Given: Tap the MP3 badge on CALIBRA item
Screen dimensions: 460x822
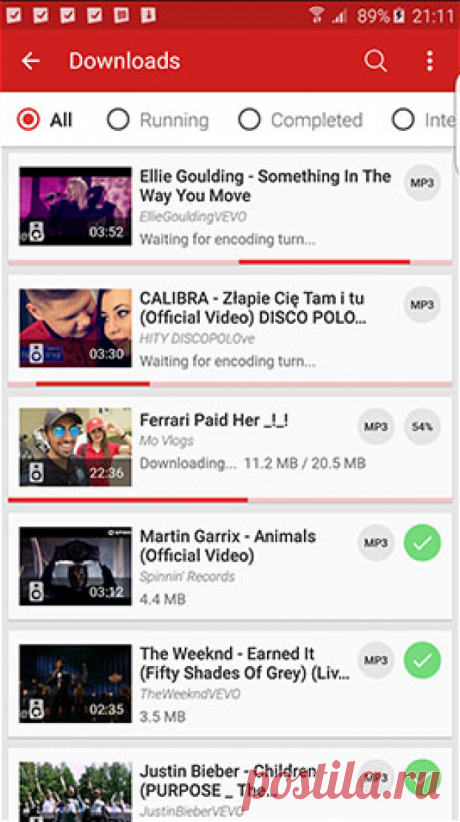Looking at the screenshot, I should coord(422,305).
